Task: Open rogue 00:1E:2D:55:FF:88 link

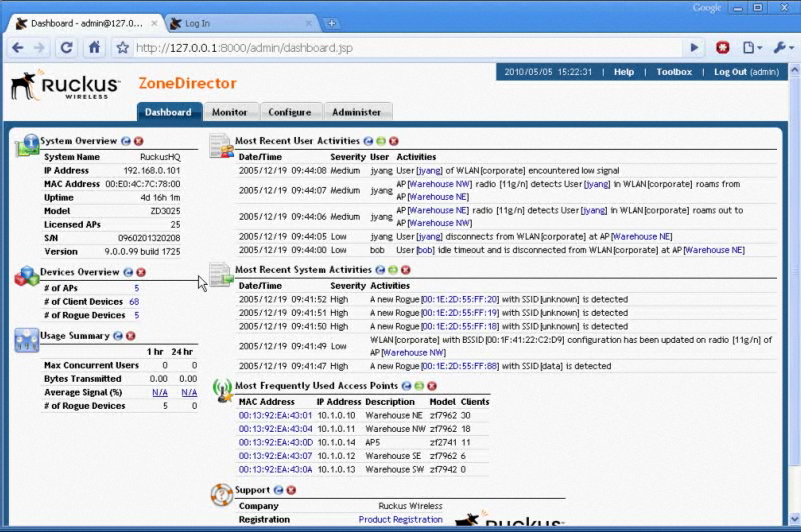Action: click(460, 366)
